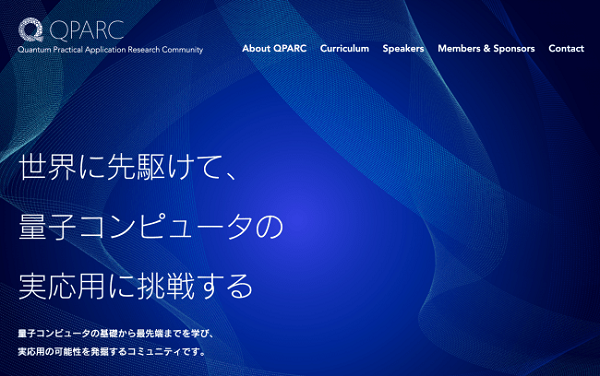Select Members & Sponsors in navigation
The height and width of the screenshot is (376, 600).
click(486, 49)
